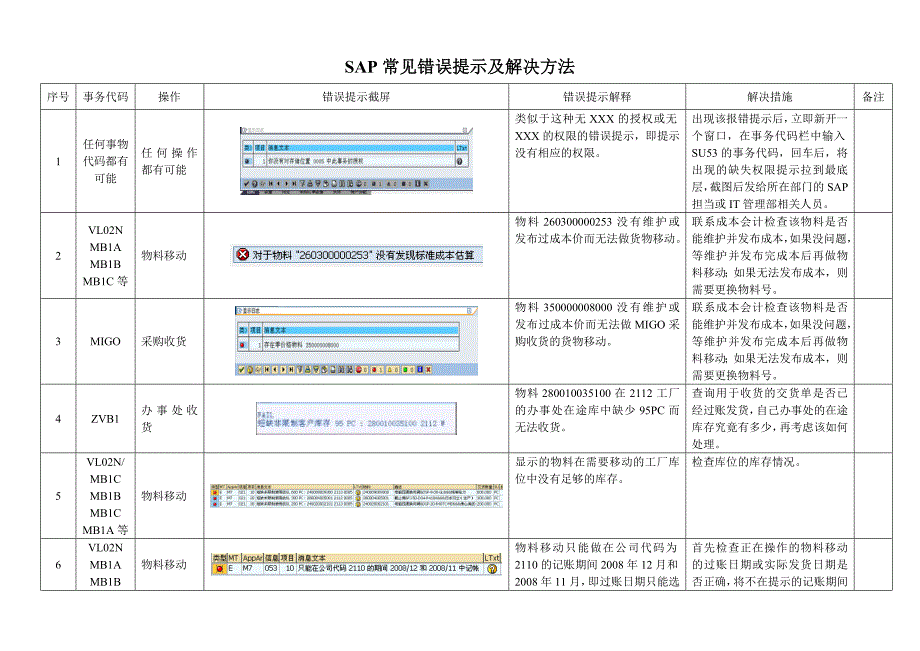Click the 解决措施 column header
The height and width of the screenshot is (651, 920).
(x=769, y=98)
